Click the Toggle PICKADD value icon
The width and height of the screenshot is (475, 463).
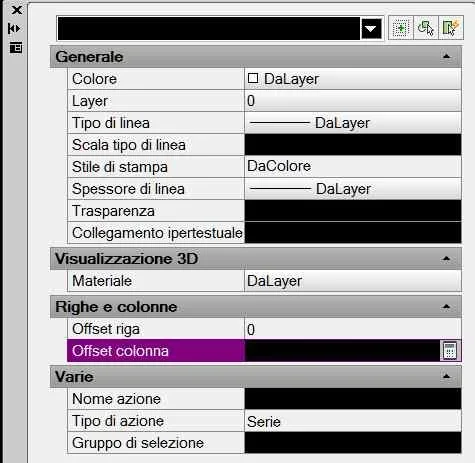point(401,28)
